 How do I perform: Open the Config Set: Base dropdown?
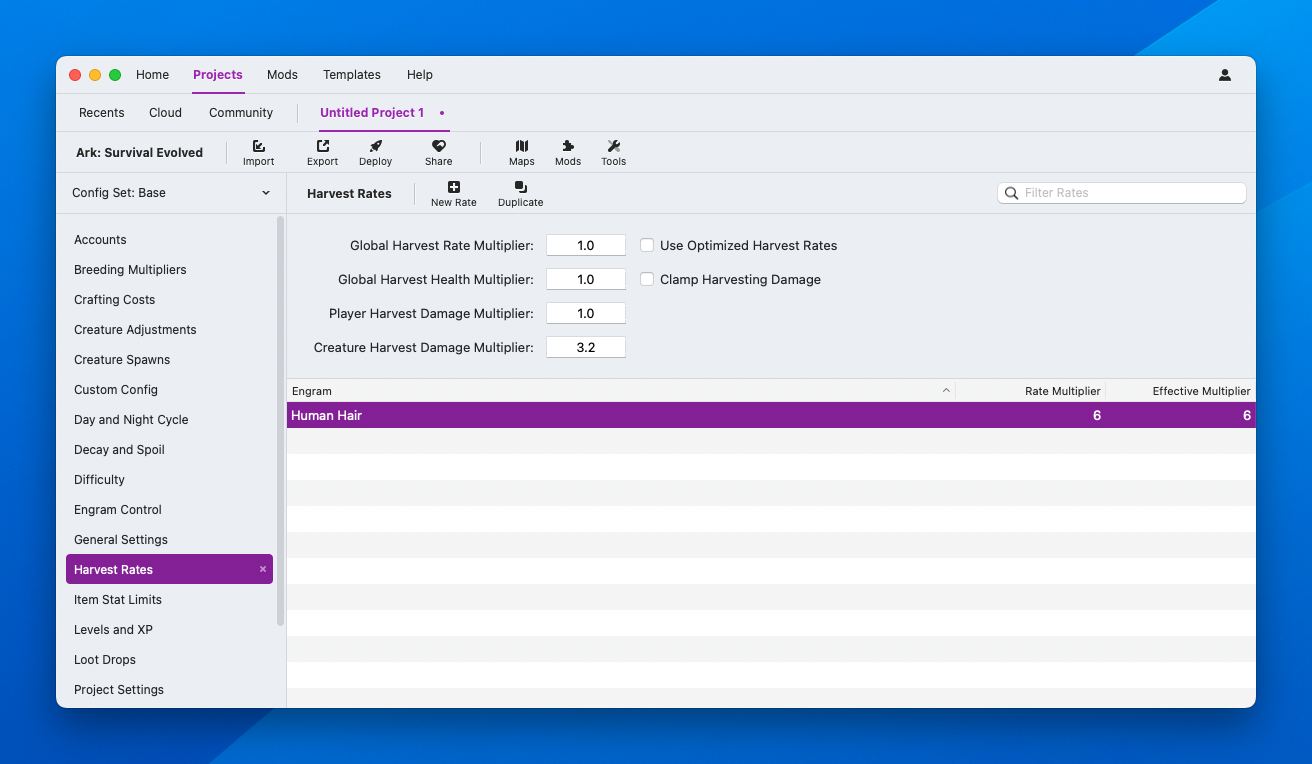(x=171, y=193)
